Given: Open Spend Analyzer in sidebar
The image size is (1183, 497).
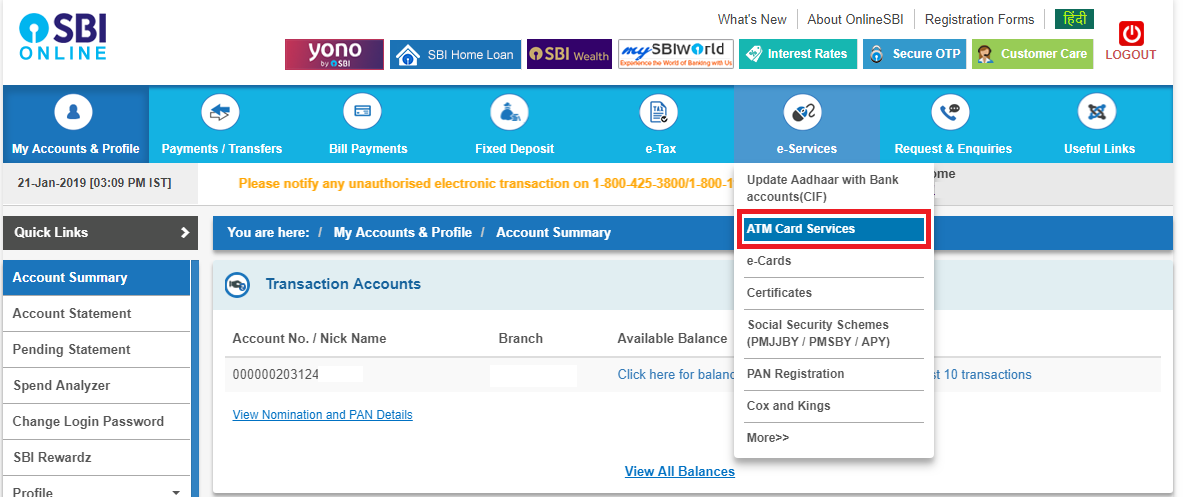Looking at the screenshot, I should tap(96, 386).
